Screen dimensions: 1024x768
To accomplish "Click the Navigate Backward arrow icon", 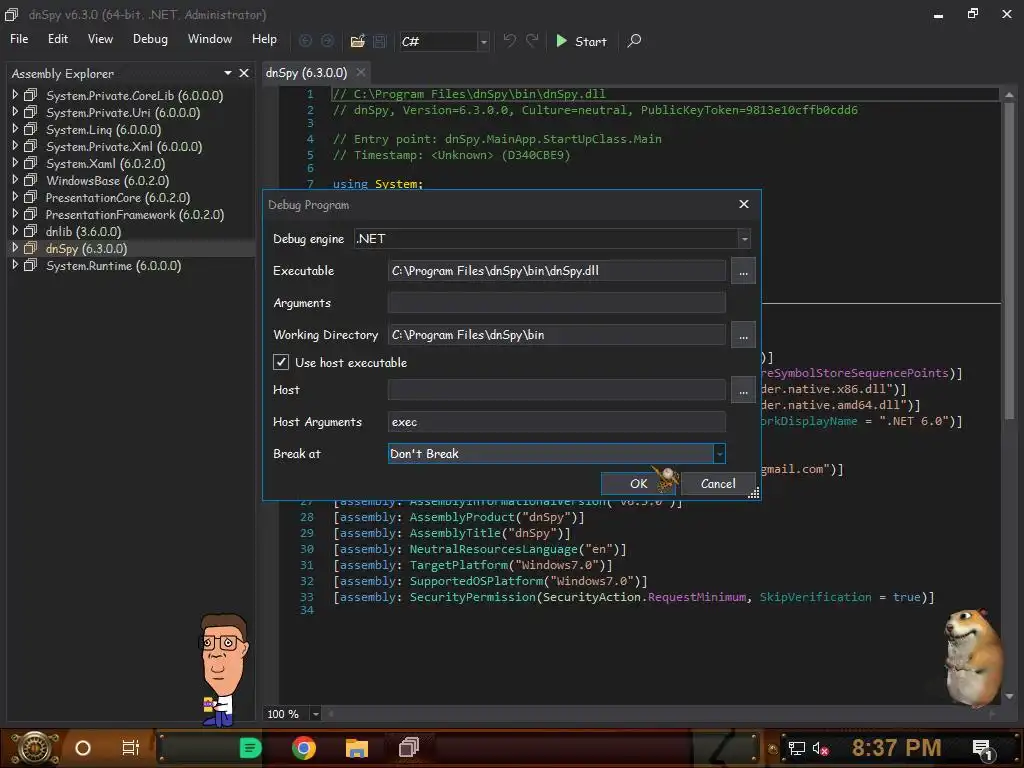I will [305, 41].
